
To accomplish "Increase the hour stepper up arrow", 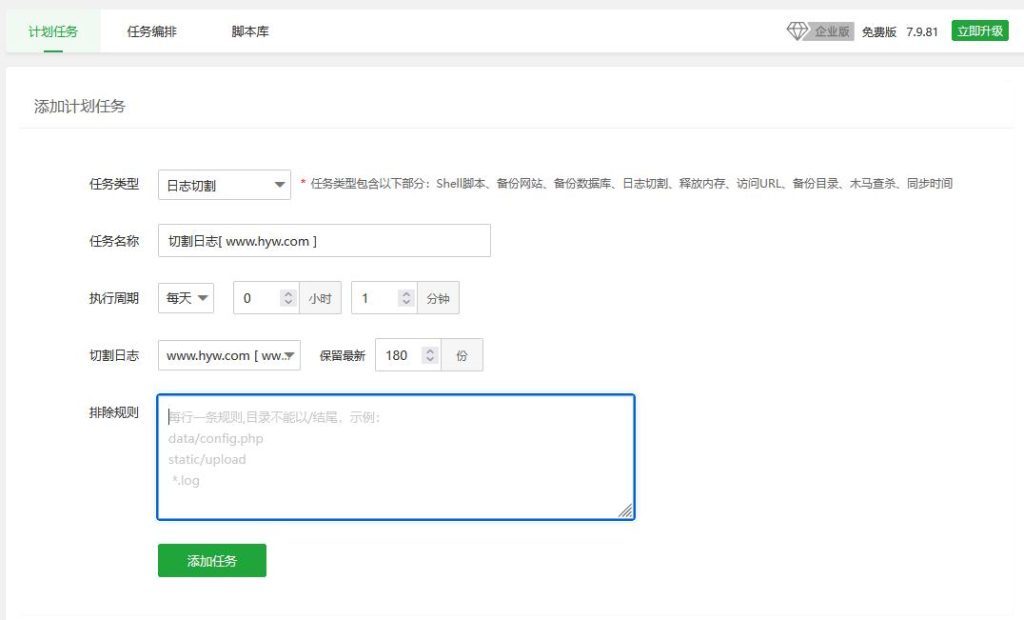I will click(288, 293).
